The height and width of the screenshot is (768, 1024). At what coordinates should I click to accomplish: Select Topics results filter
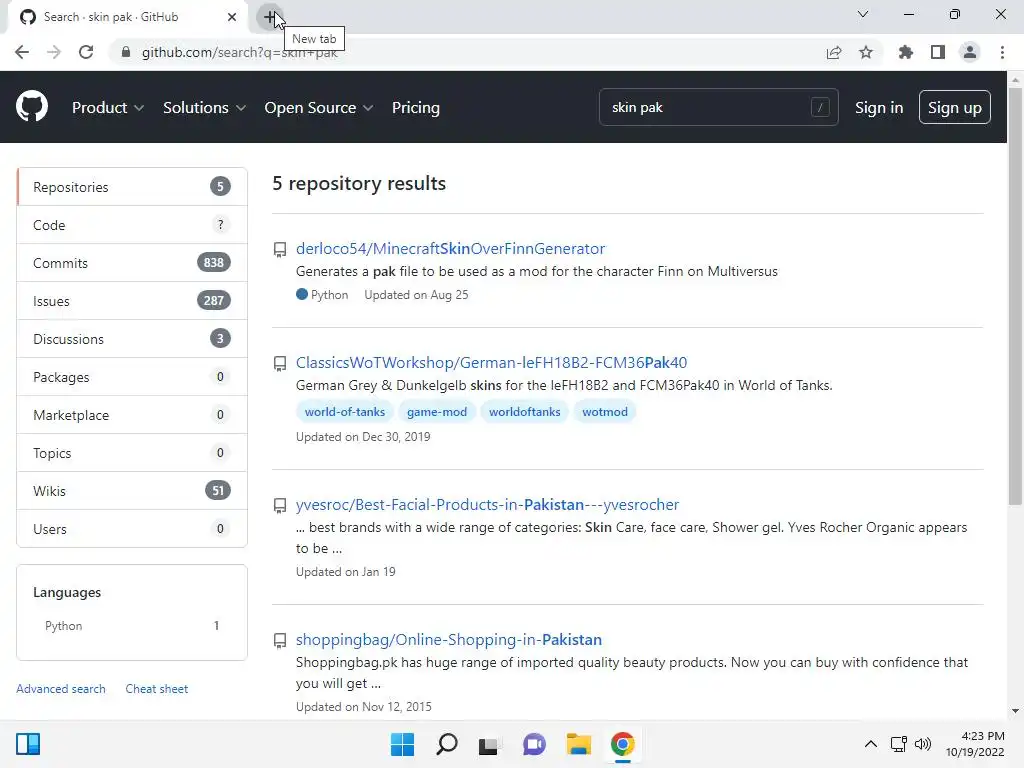click(132, 453)
